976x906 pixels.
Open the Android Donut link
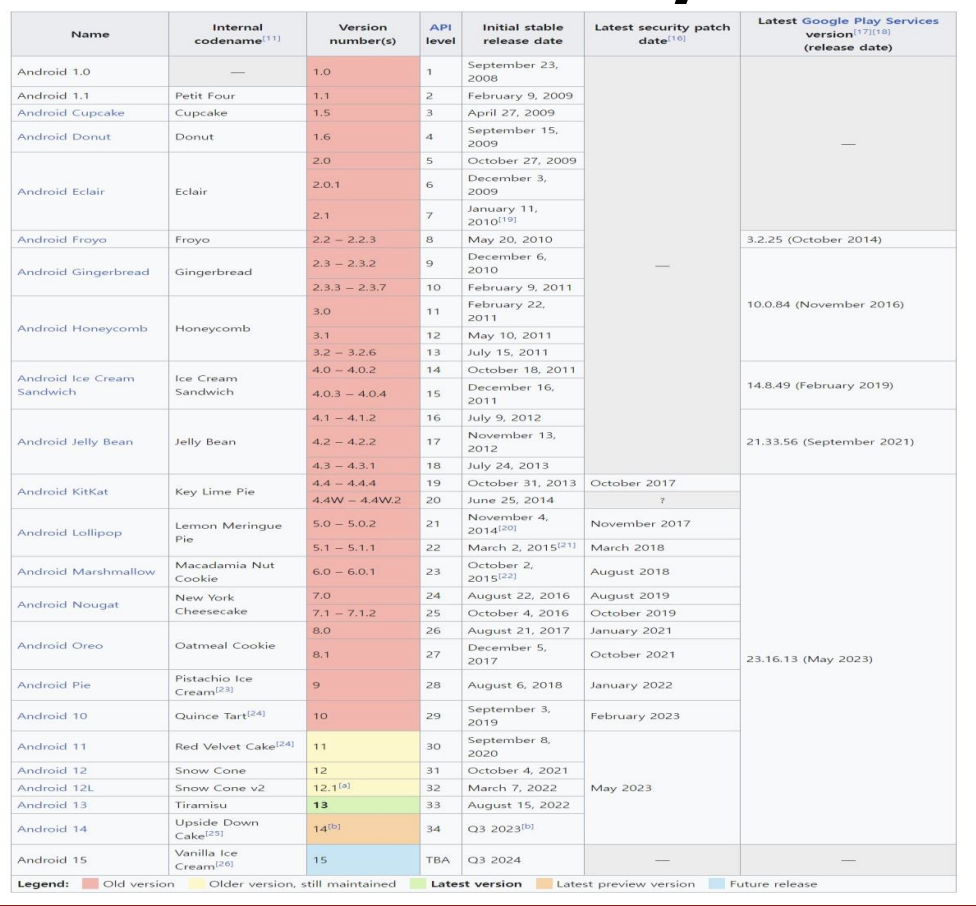coord(64,136)
